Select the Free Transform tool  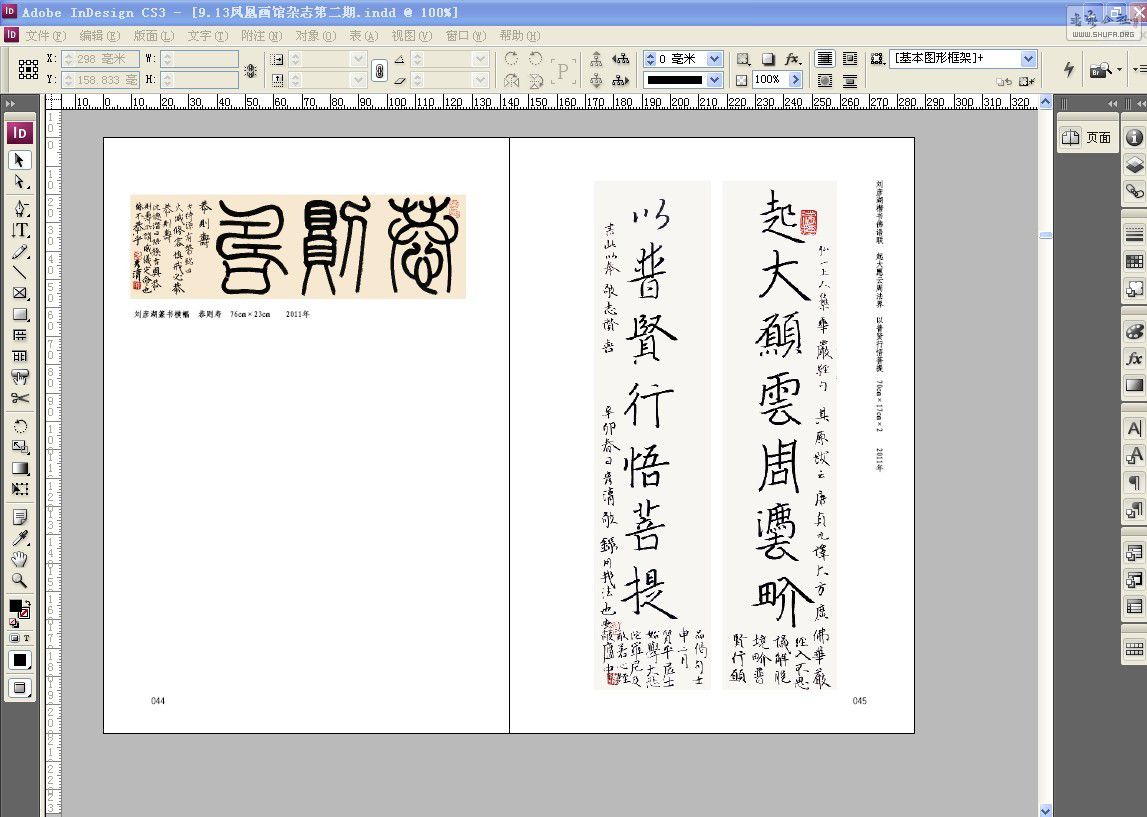(20, 489)
